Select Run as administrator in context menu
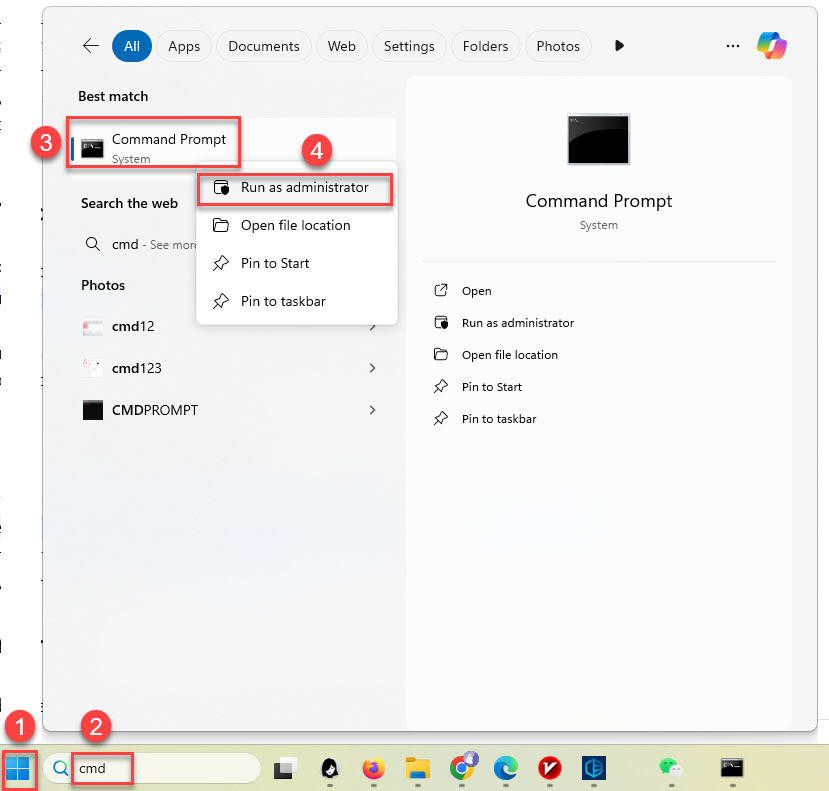The width and height of the screenshot is (829, 791). click(x=304, y=188)
